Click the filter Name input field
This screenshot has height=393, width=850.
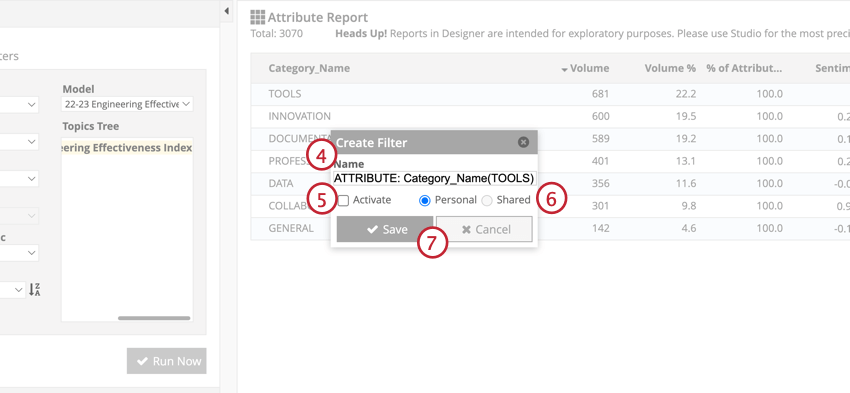tap(434, 178)
